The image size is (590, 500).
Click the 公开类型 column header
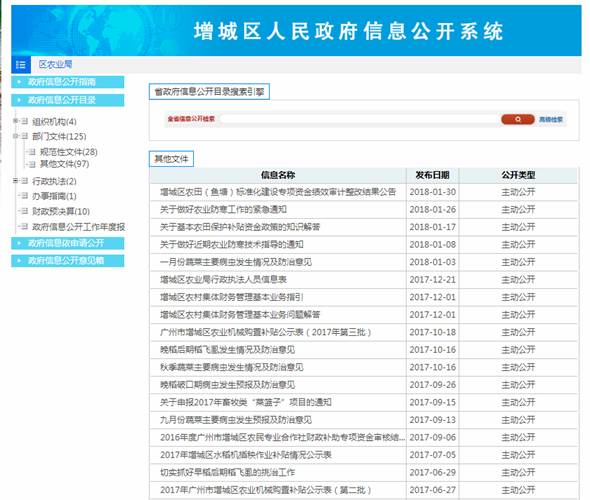pos(518,175)
